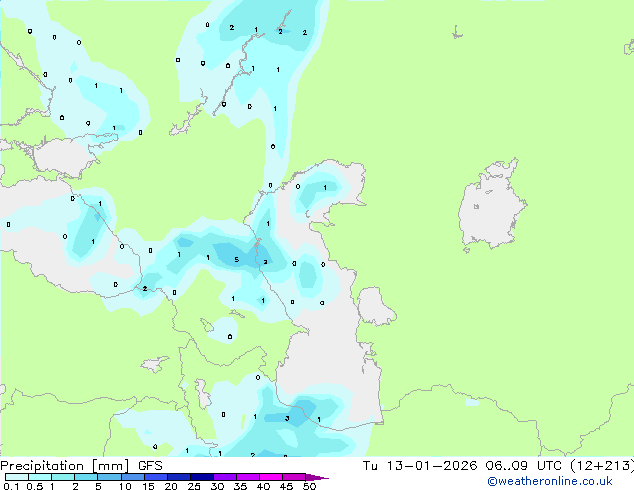Click the 'Precipitation [mm]' title text
Screen dimensions: 634x490
[65, 466]
